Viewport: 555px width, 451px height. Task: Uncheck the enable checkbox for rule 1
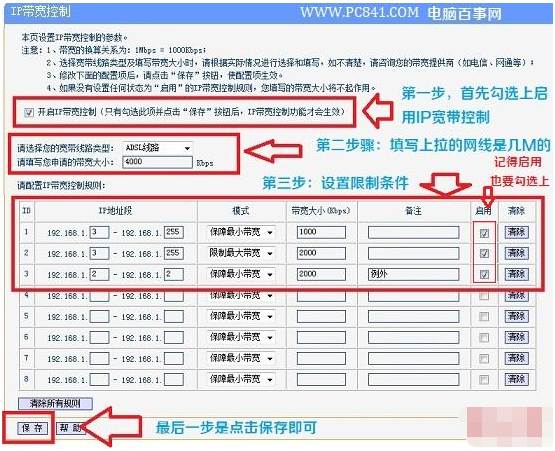point(484,233)
